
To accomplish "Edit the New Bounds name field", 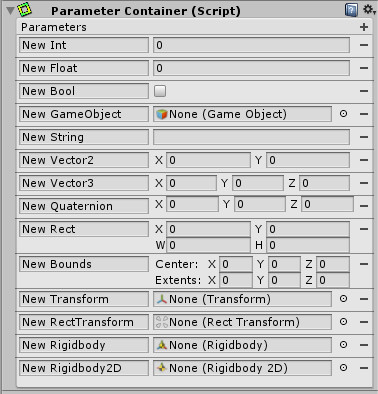I will click(x=84, y=264).
